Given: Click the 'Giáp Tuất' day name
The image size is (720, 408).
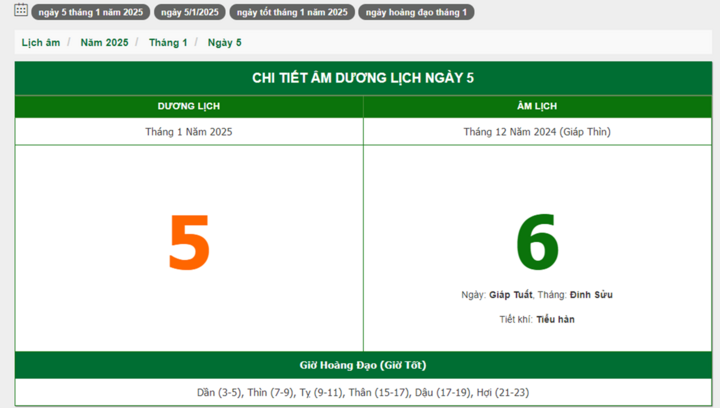Looking at the screenshot, I should (x=510, y=295).
